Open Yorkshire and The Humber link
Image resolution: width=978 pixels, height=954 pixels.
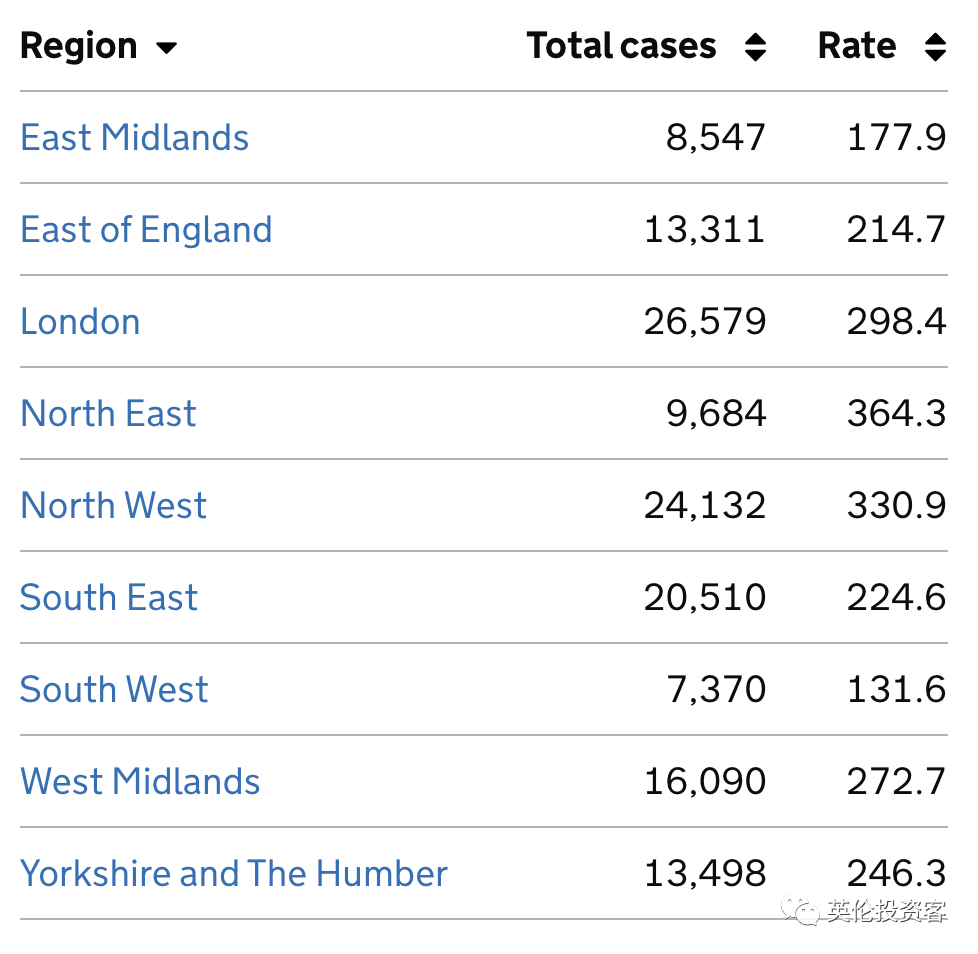point(234,874)
